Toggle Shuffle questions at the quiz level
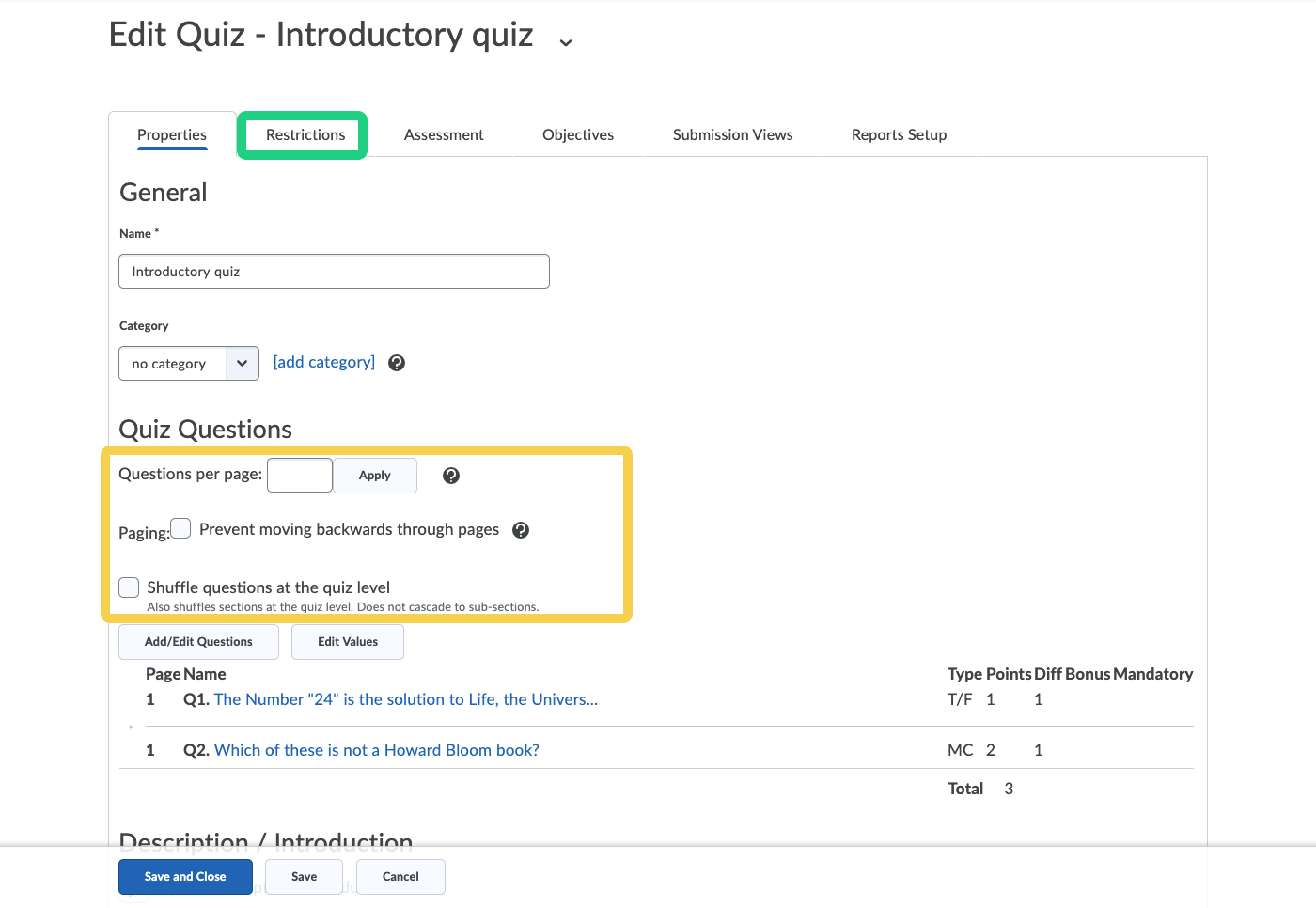The image size is (1316, 908). (130, 587)
